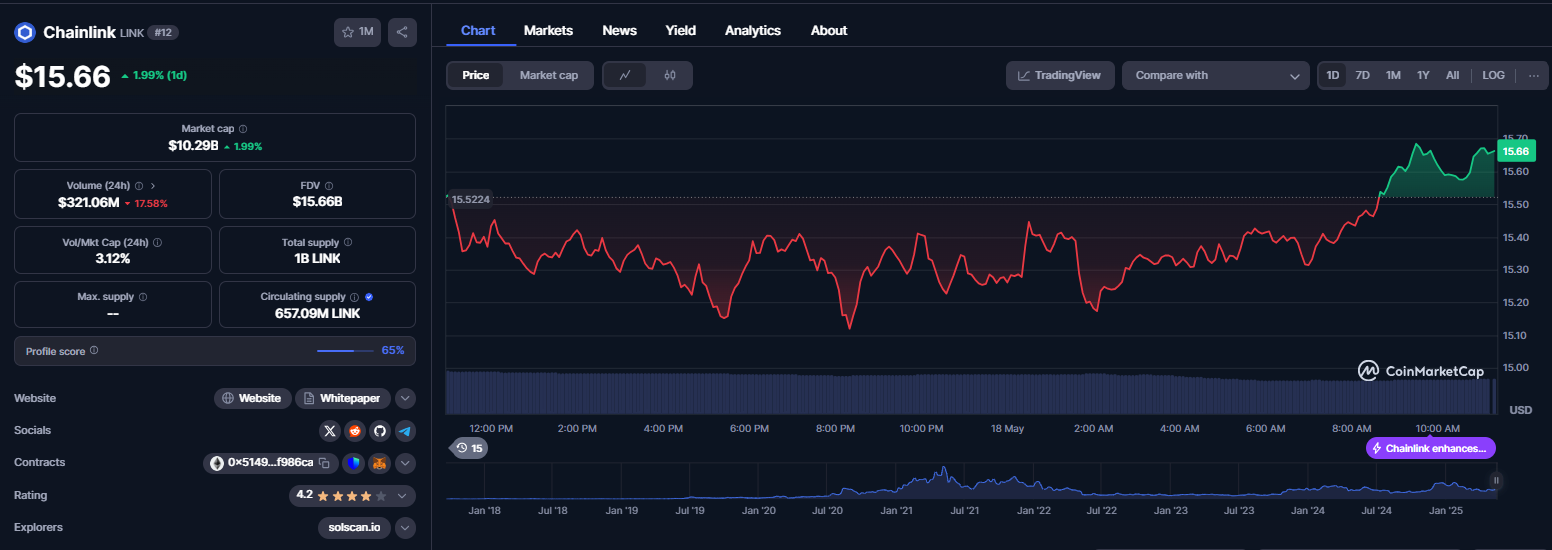The image size is (1552, 550).
Task: Open the chart more options (three dots) menu
Action: pos(1534,75)
